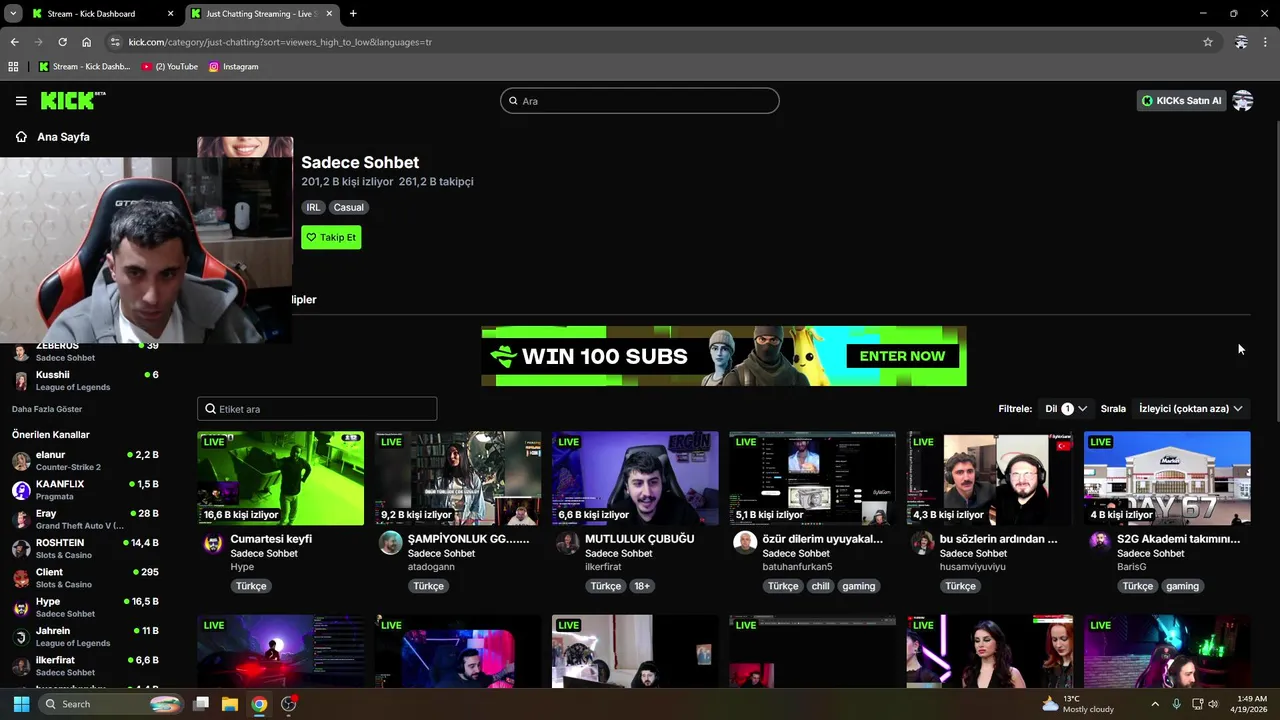Open atadogann channel name link
Image resolution: width=1280 pixels, height=720 pixels.
coord(431,567)
